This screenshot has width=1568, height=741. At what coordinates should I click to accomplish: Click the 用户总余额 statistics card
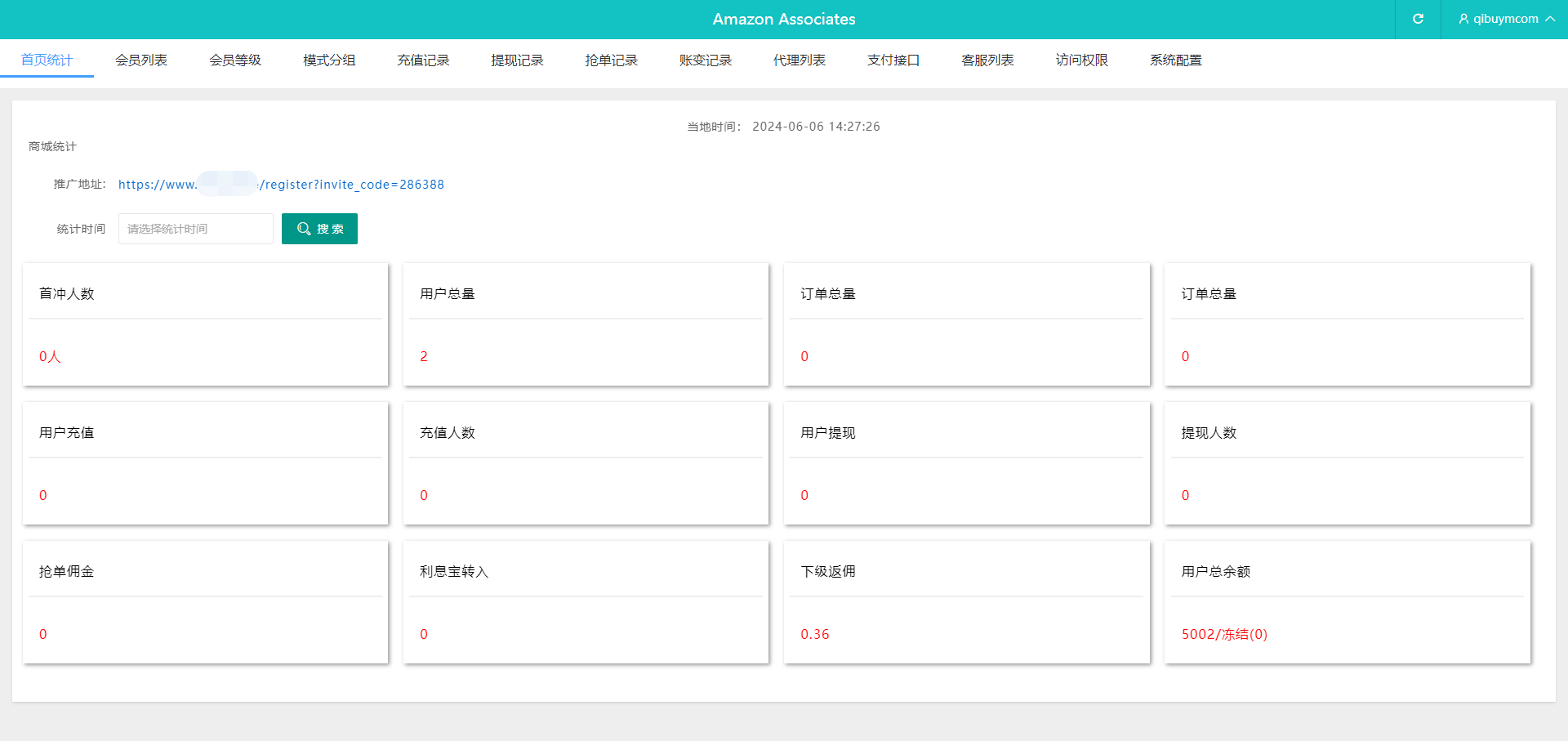click(1347, 602)
